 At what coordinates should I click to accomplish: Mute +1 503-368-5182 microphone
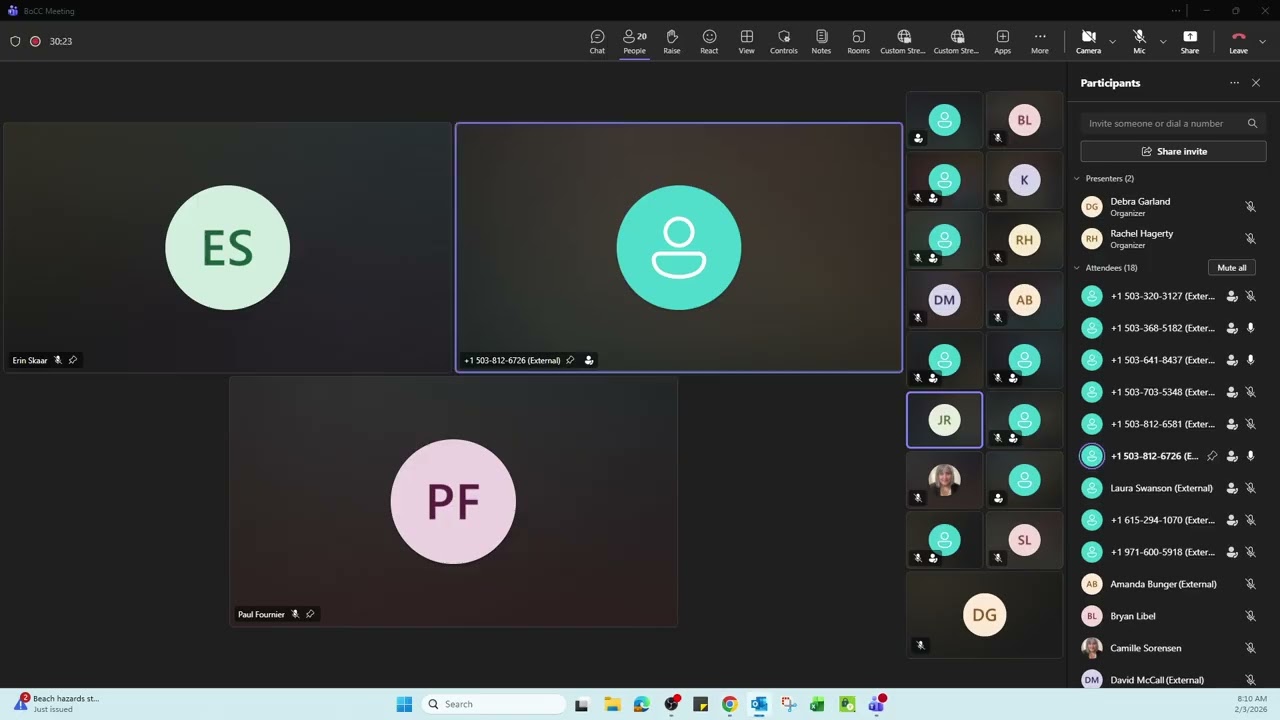coord(1250,328)
